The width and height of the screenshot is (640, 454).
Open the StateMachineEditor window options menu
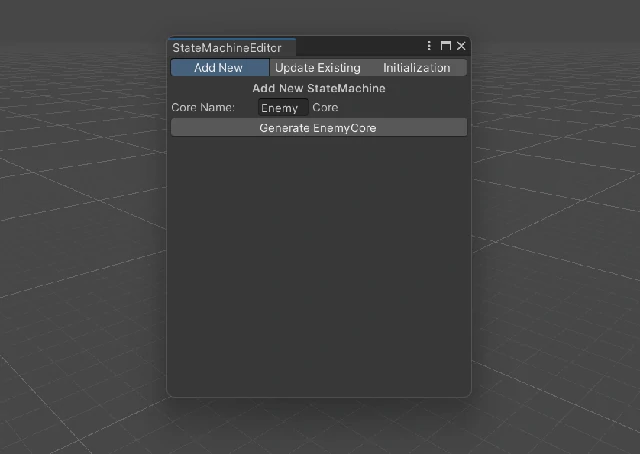coord(429,46)
